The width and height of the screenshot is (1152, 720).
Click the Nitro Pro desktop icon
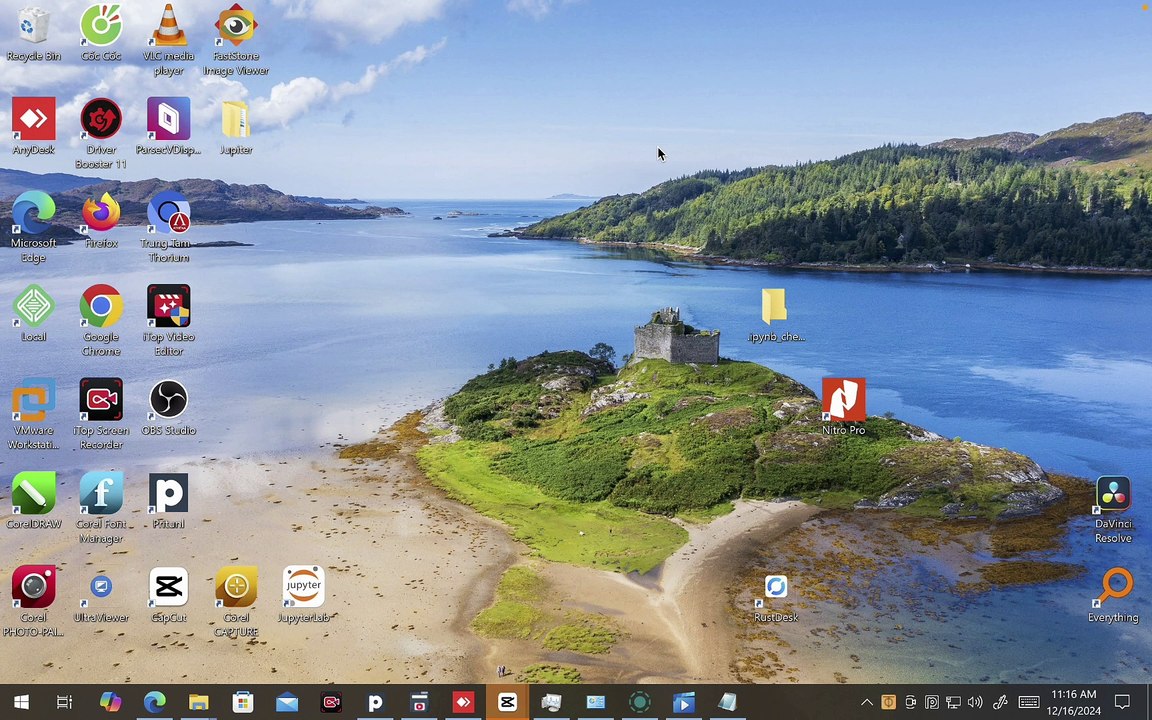tap(843, 401)
